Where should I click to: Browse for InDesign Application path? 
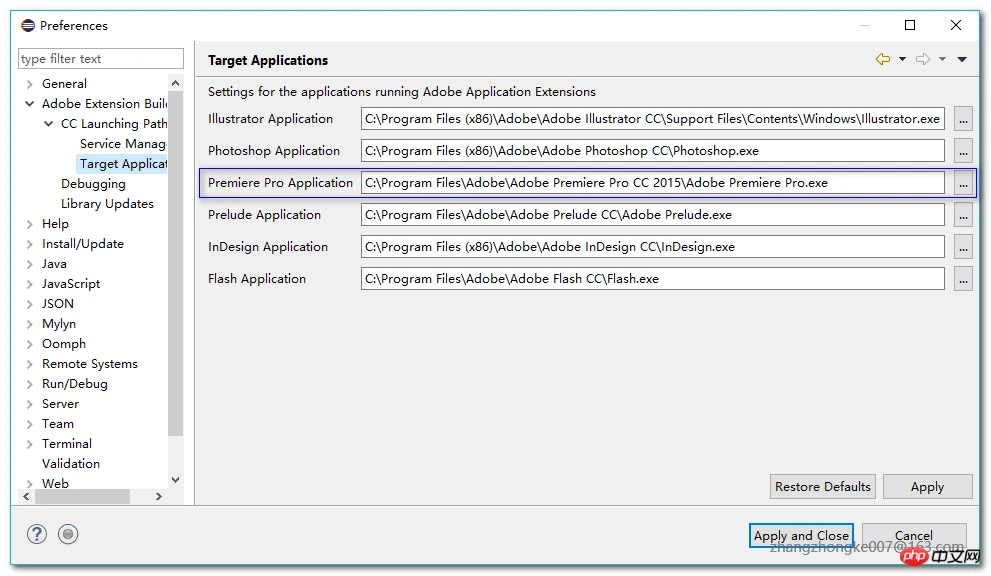tap(963, 247)
